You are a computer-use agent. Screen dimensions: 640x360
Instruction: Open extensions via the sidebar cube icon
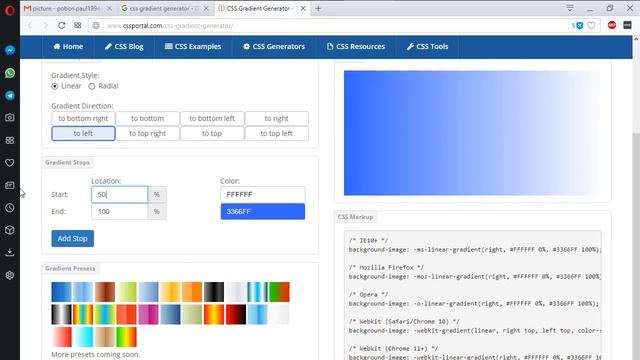click(x=10, y=230)
